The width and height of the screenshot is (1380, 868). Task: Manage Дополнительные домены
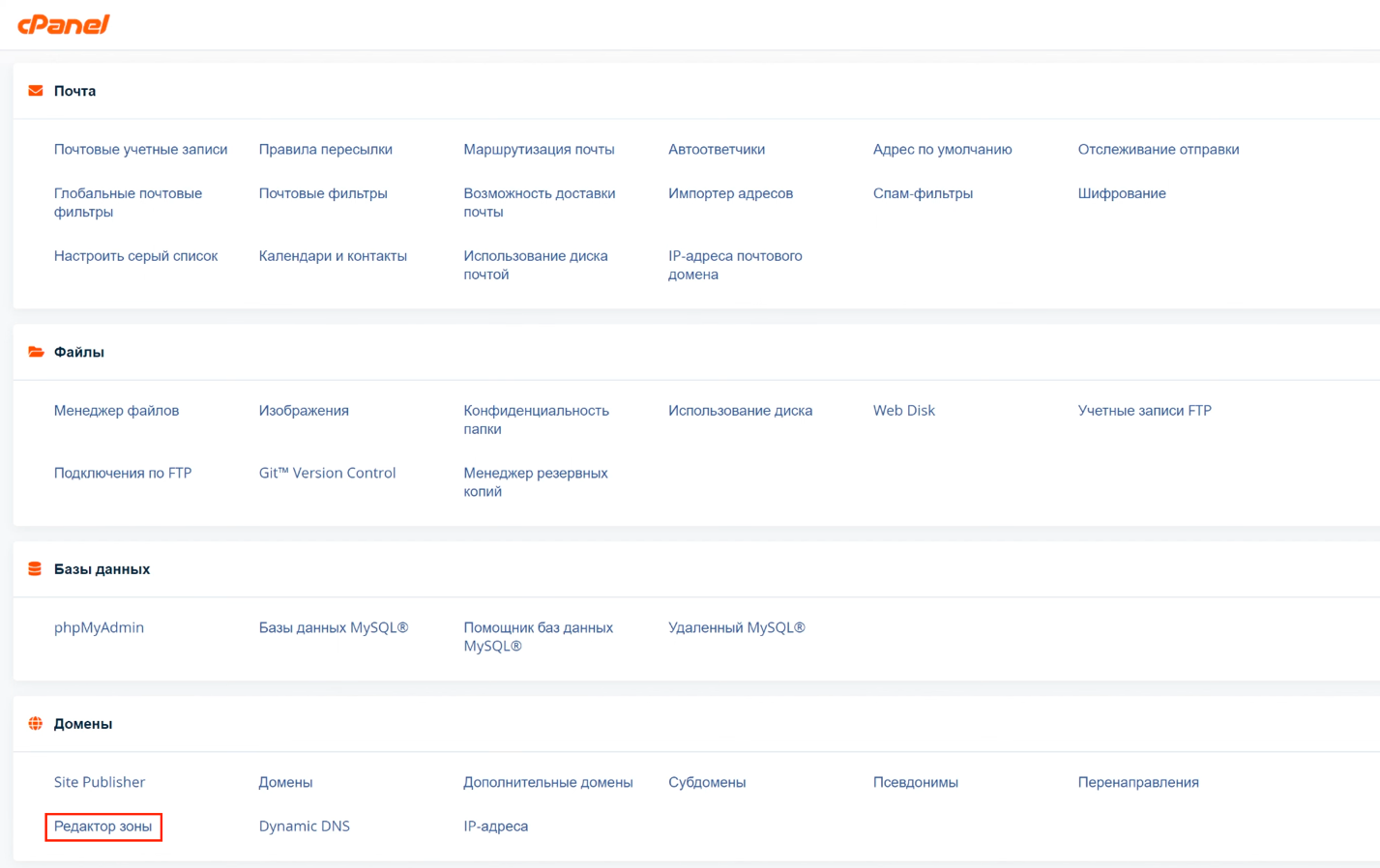[x=547, y=783]
